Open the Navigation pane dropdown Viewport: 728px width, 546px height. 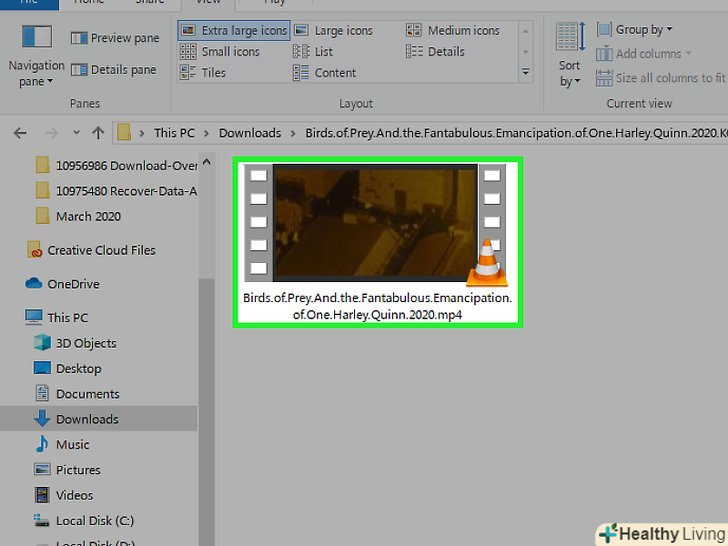(x=36, y=56)
